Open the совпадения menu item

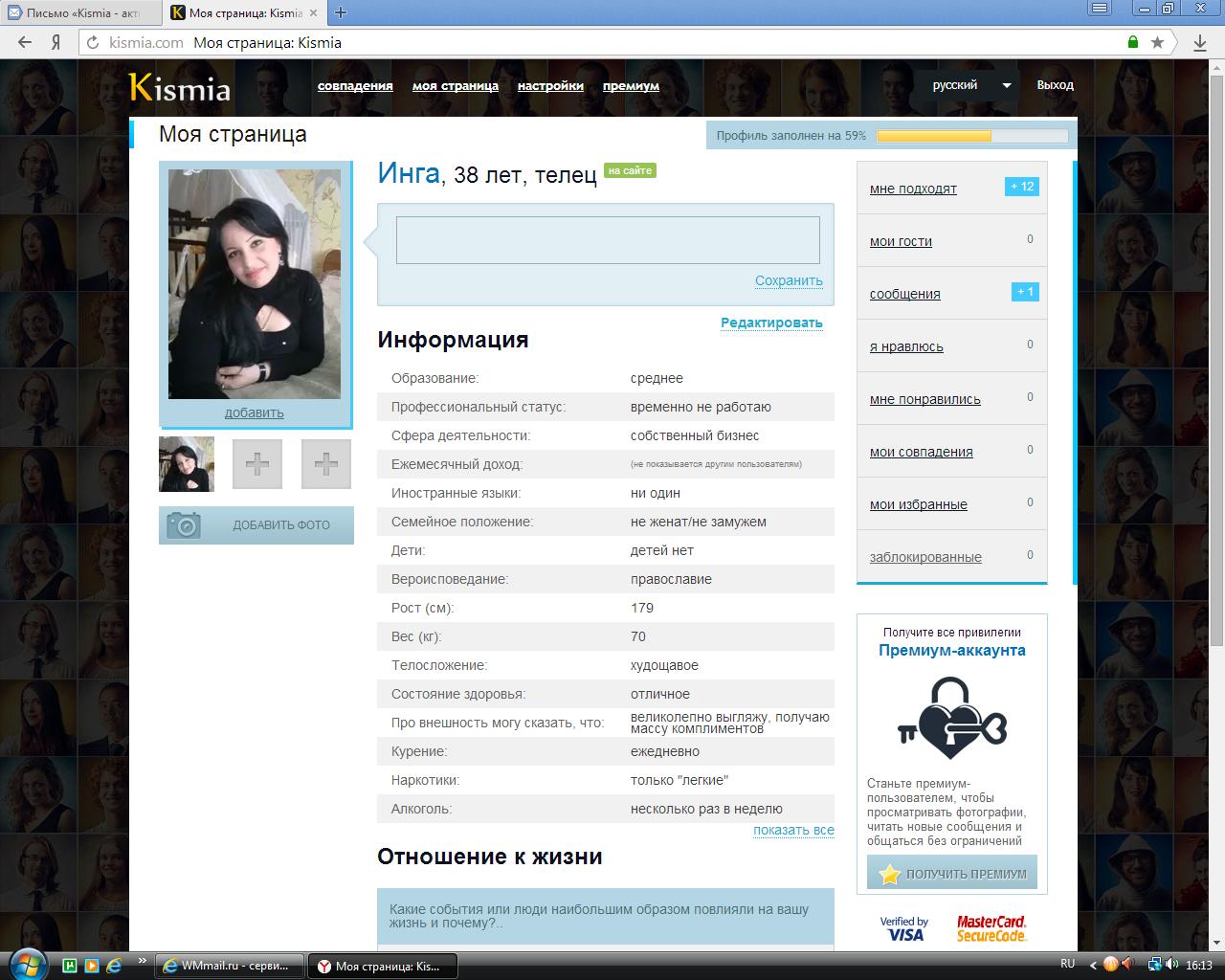click(x=355, y=85)
